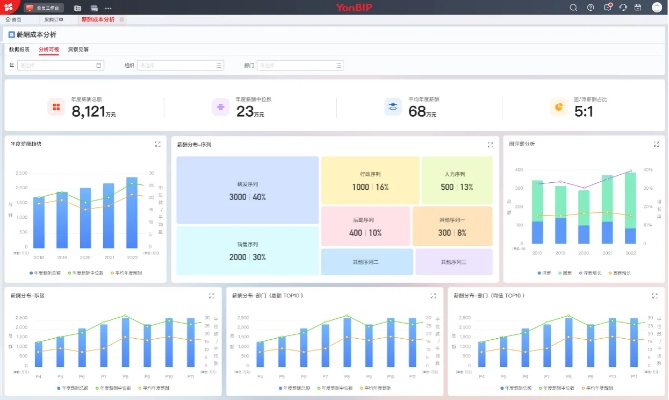Image resolution: width=669 pixels, height=400 pixels.
Task: Open the 组织 dropdown selector
Action: pyautogui.click(x=180, y=66)
